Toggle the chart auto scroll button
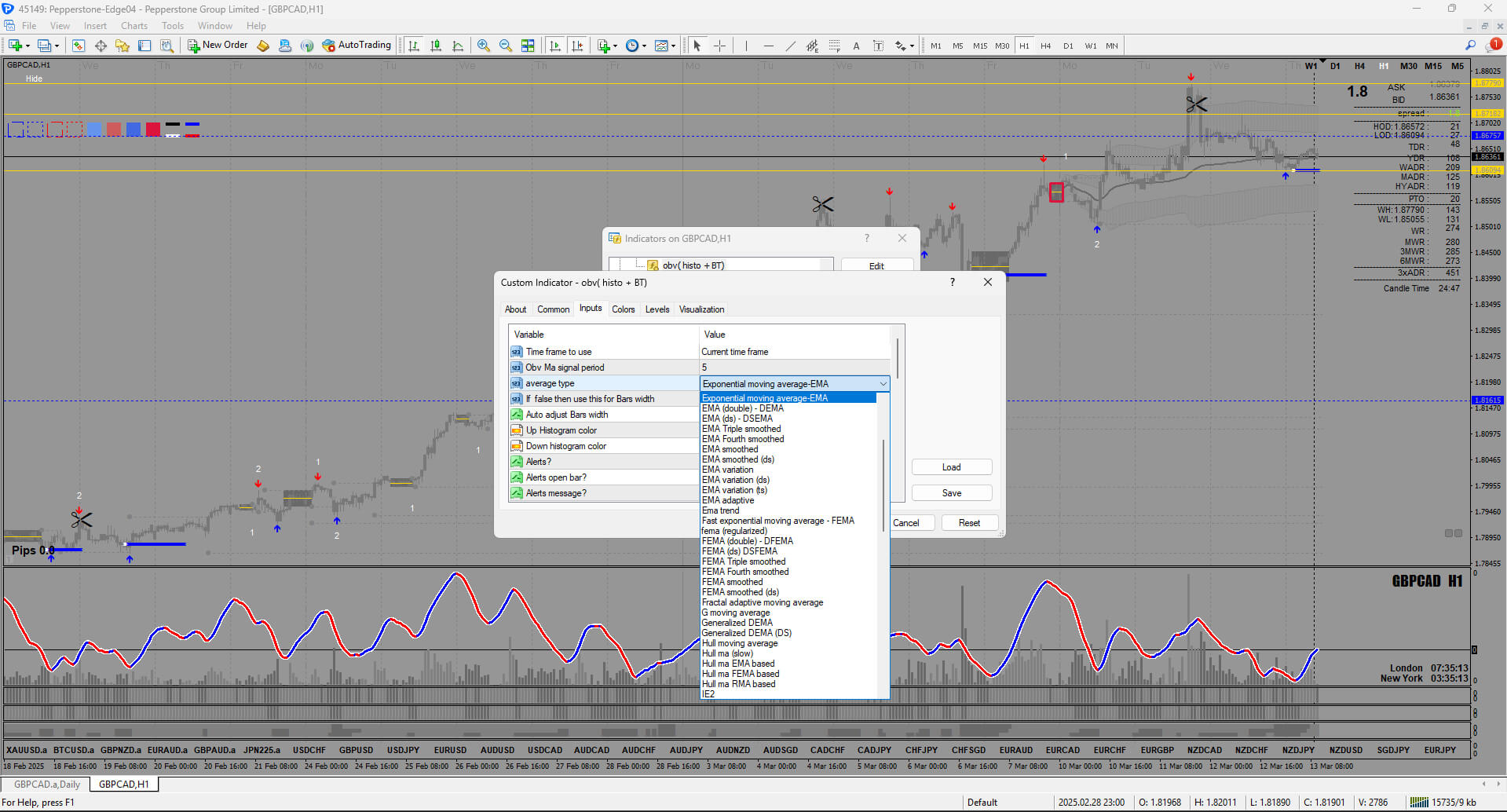 tap(555, 46)
